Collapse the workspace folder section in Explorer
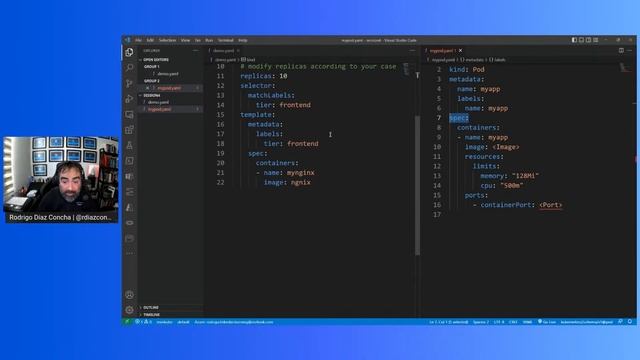The width and height of the screenshot is (640, 360). coord(171,95)
